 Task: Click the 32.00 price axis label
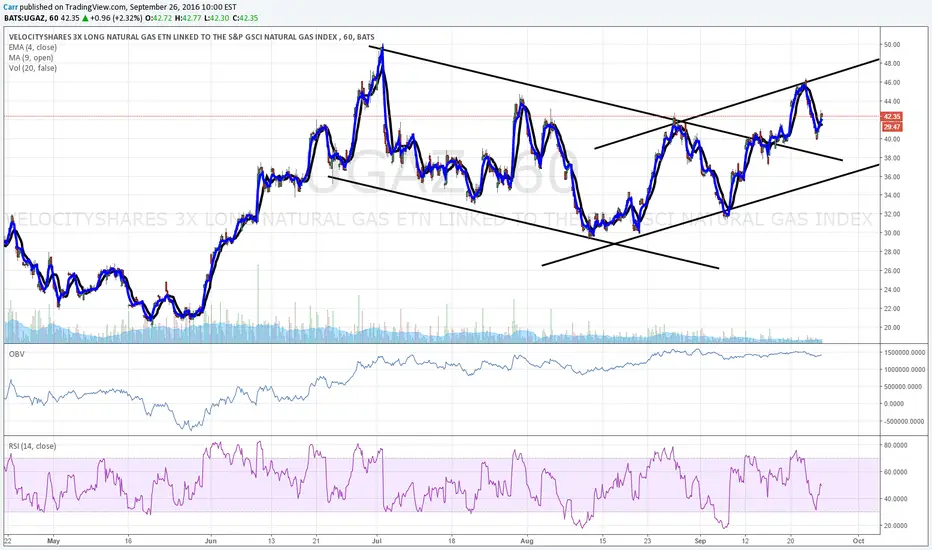[x=892, y=214]
